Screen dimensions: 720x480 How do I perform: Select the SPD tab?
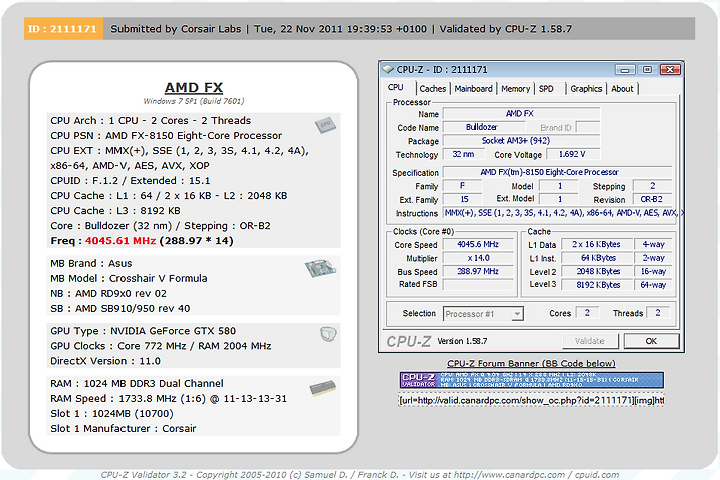(x=546, y=89)
